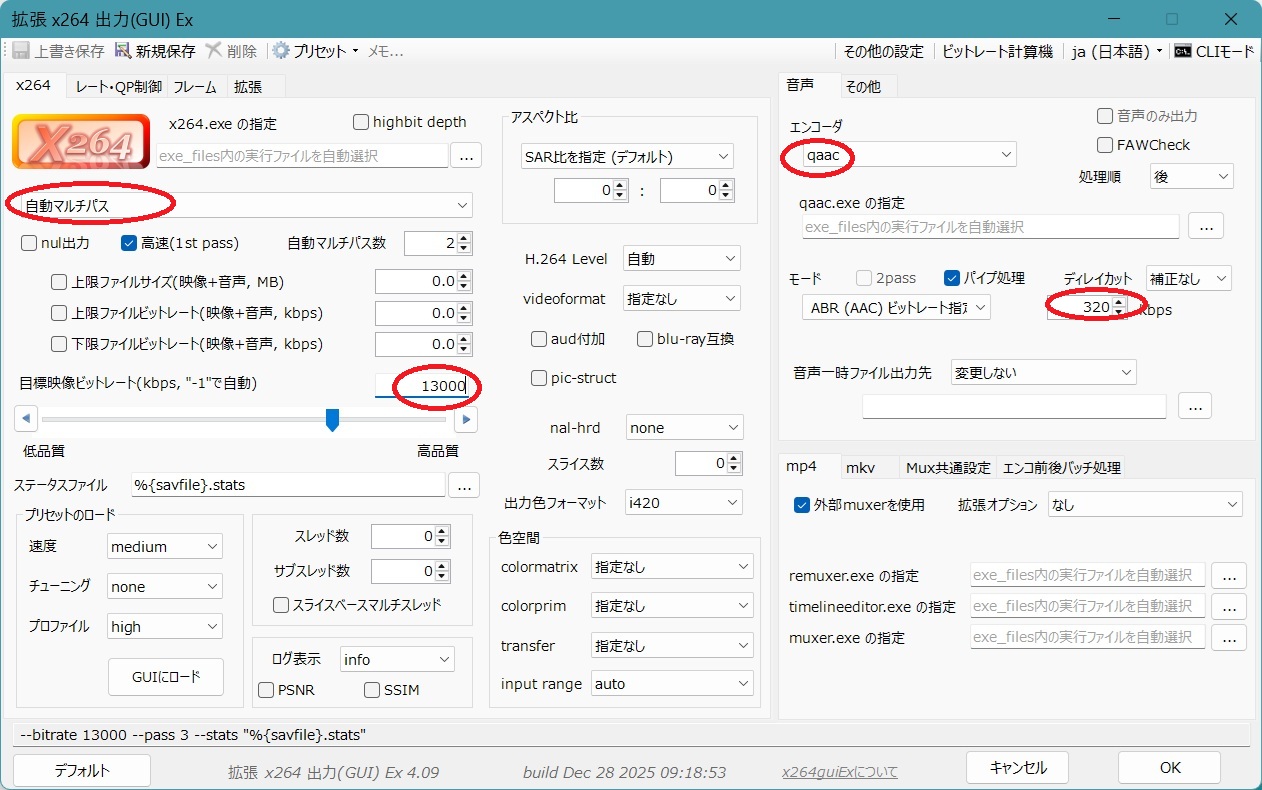1262x790 pixels.
Task: Switch to the レート・QP制御 tab
Action: [119, 87]
